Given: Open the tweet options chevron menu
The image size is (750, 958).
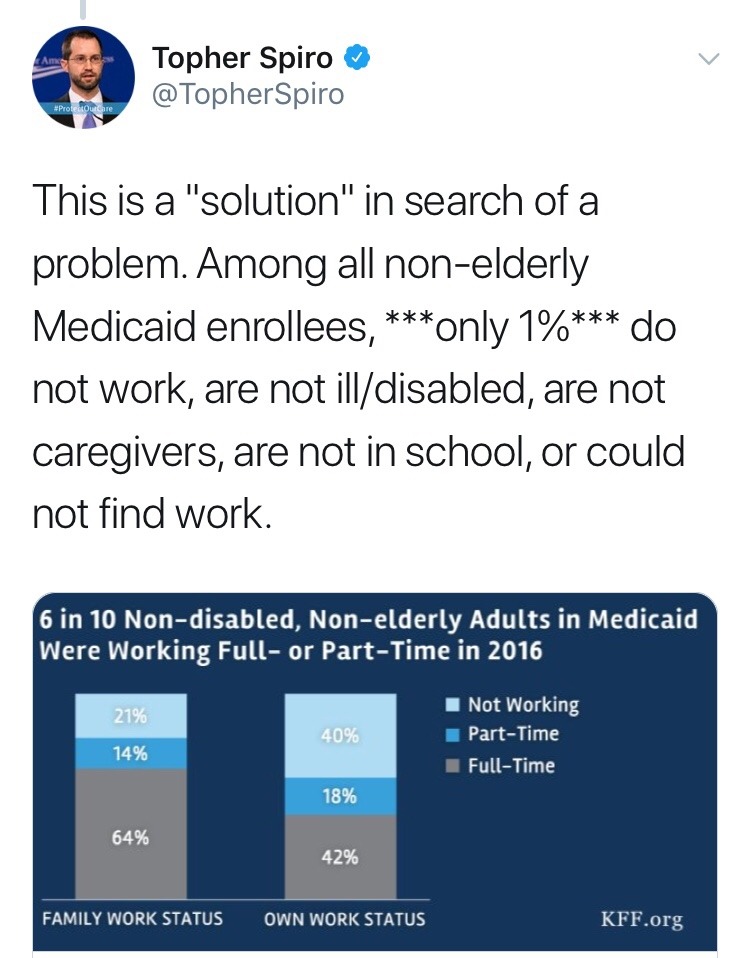Looking at the screenshot, I should click(708, 62).
